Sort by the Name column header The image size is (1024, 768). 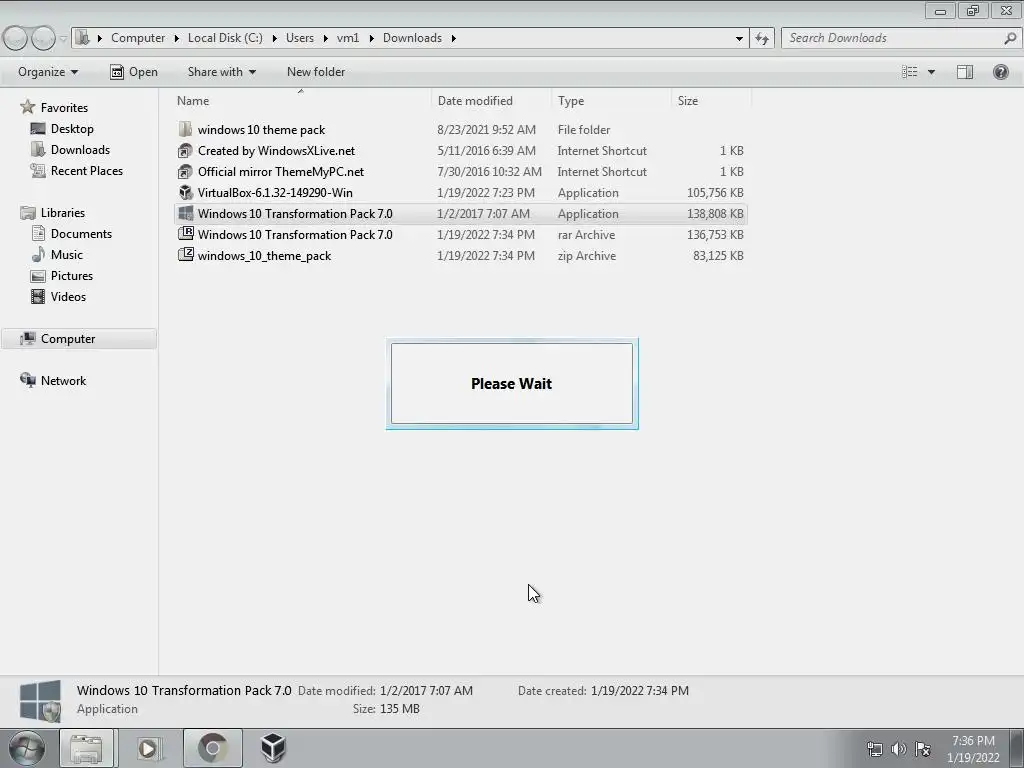coord(300,101)
